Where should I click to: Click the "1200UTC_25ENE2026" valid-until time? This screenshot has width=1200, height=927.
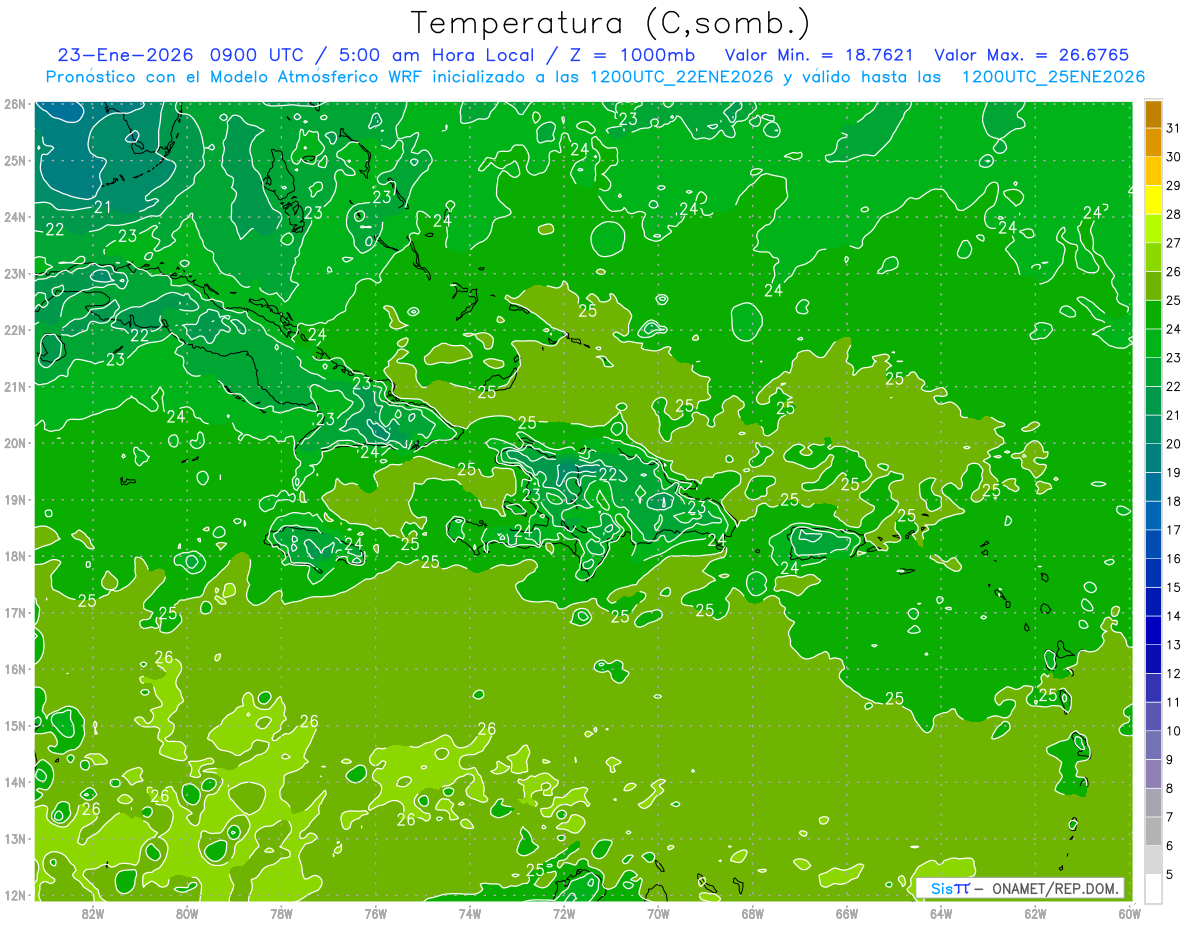1053,77
